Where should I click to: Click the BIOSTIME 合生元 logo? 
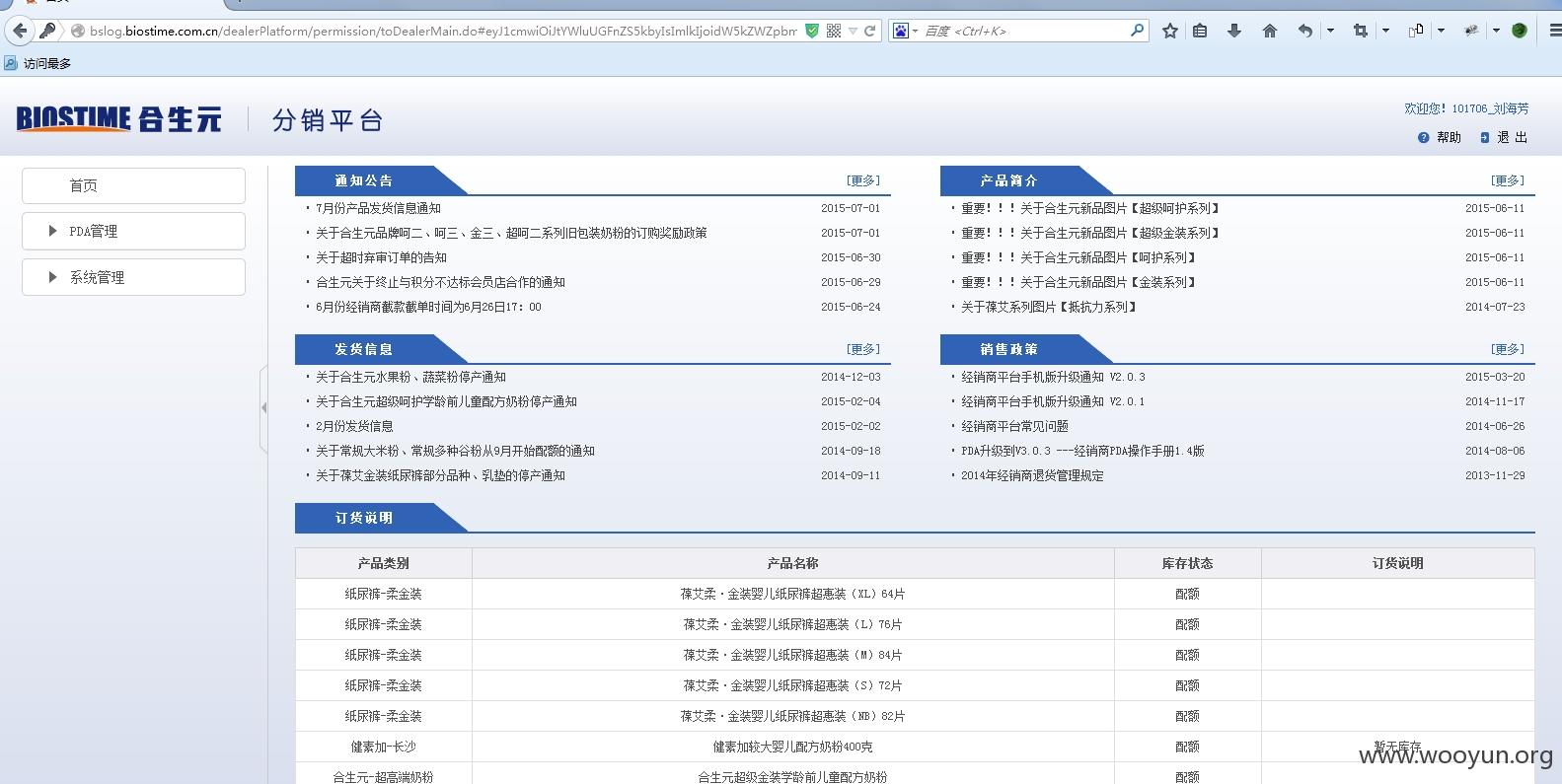click(x=118, y=119)
